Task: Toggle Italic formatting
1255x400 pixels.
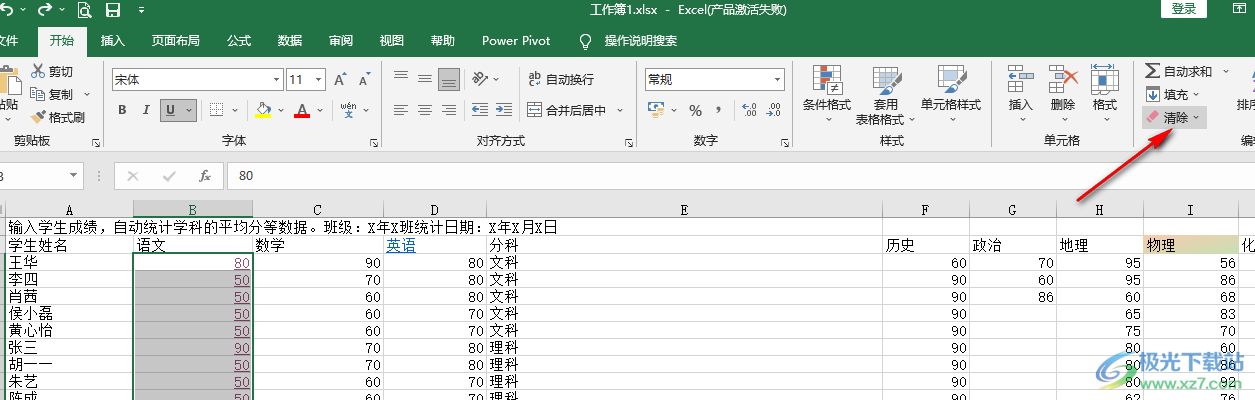Action: (146, 110)
